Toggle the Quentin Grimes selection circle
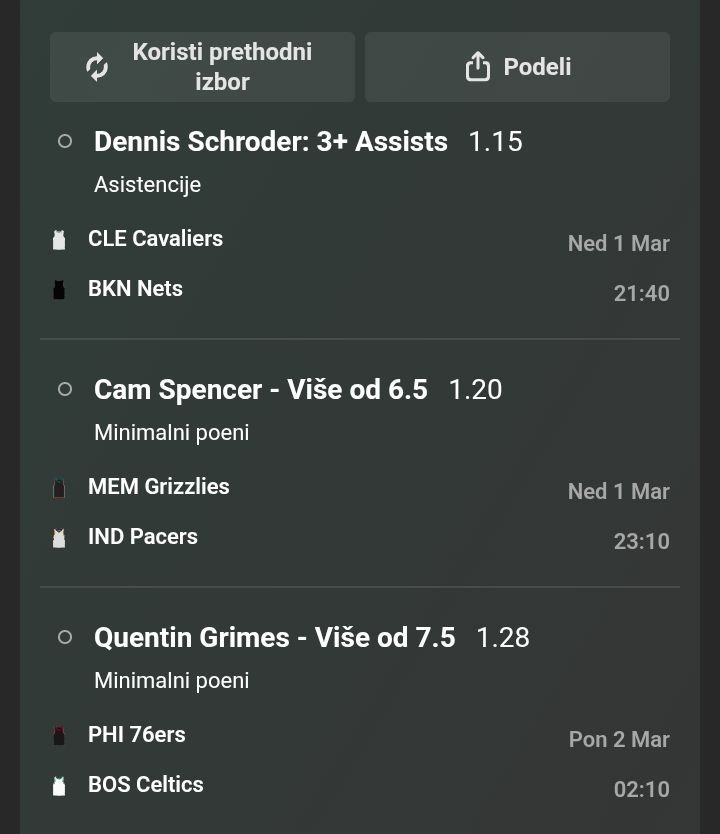The width and height of the screenshot is (720, 834). pos(65,638)
